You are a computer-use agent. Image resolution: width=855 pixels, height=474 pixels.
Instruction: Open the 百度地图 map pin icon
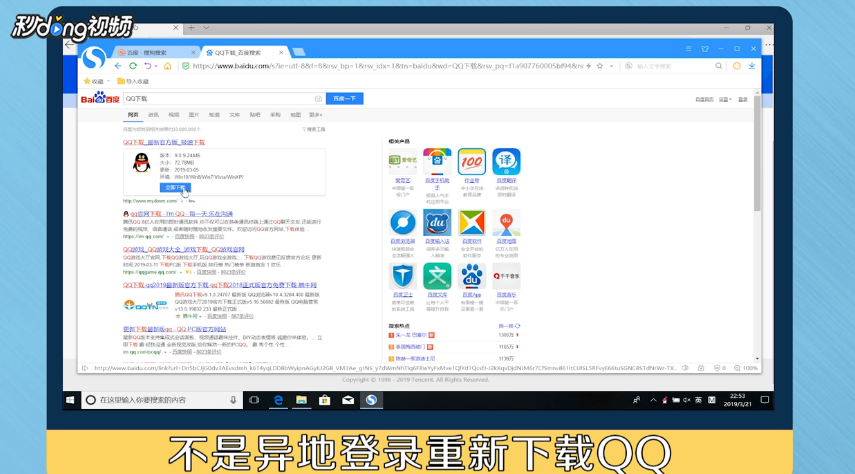point(506,223)
